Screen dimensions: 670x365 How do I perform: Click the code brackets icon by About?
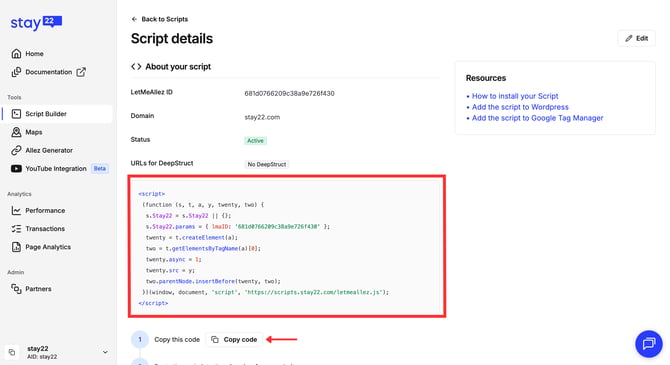[136, 67]
